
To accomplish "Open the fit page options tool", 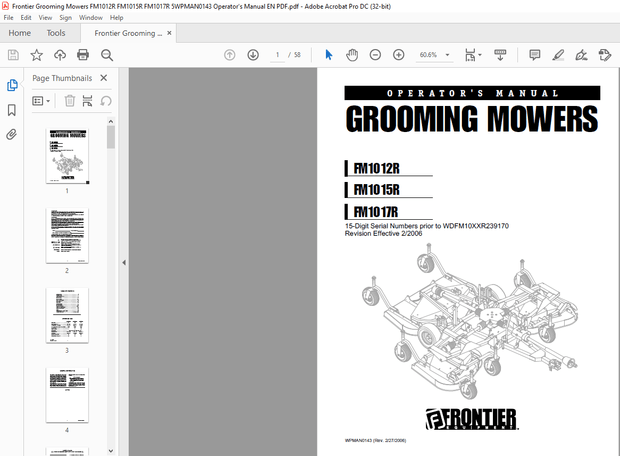I will tap(470, 55).
